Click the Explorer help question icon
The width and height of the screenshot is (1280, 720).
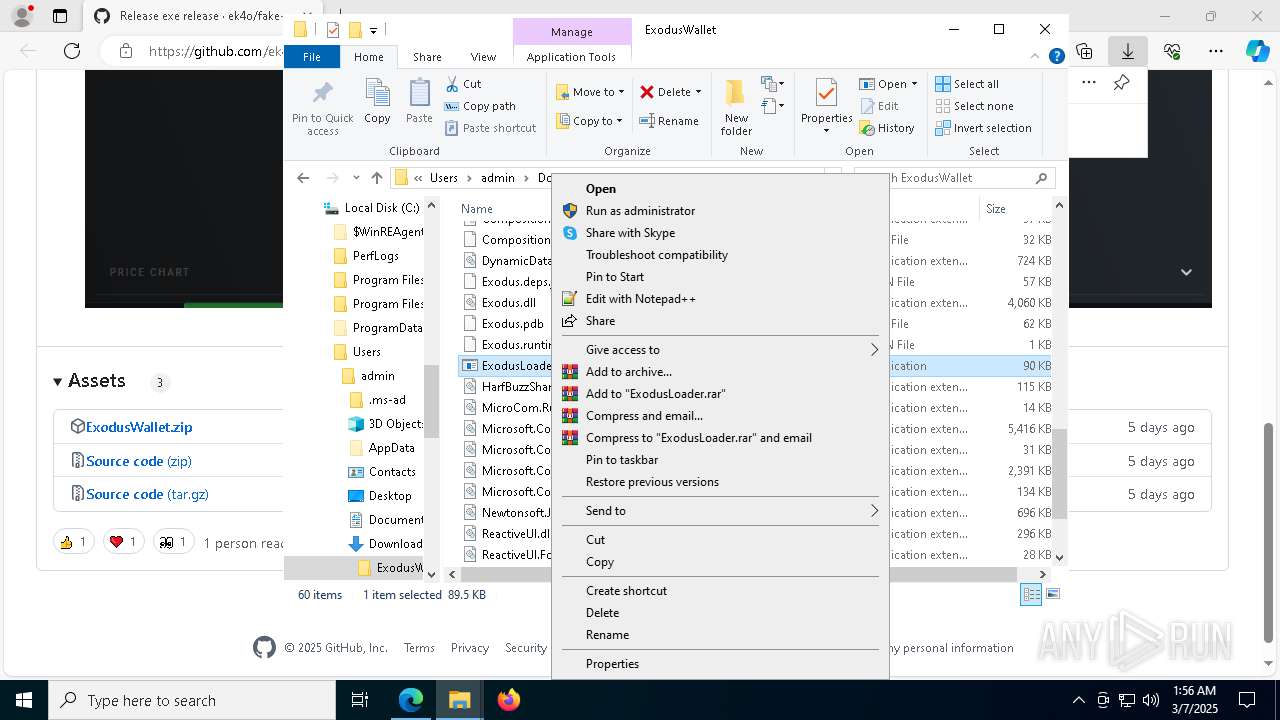(x=1056, y=57)
